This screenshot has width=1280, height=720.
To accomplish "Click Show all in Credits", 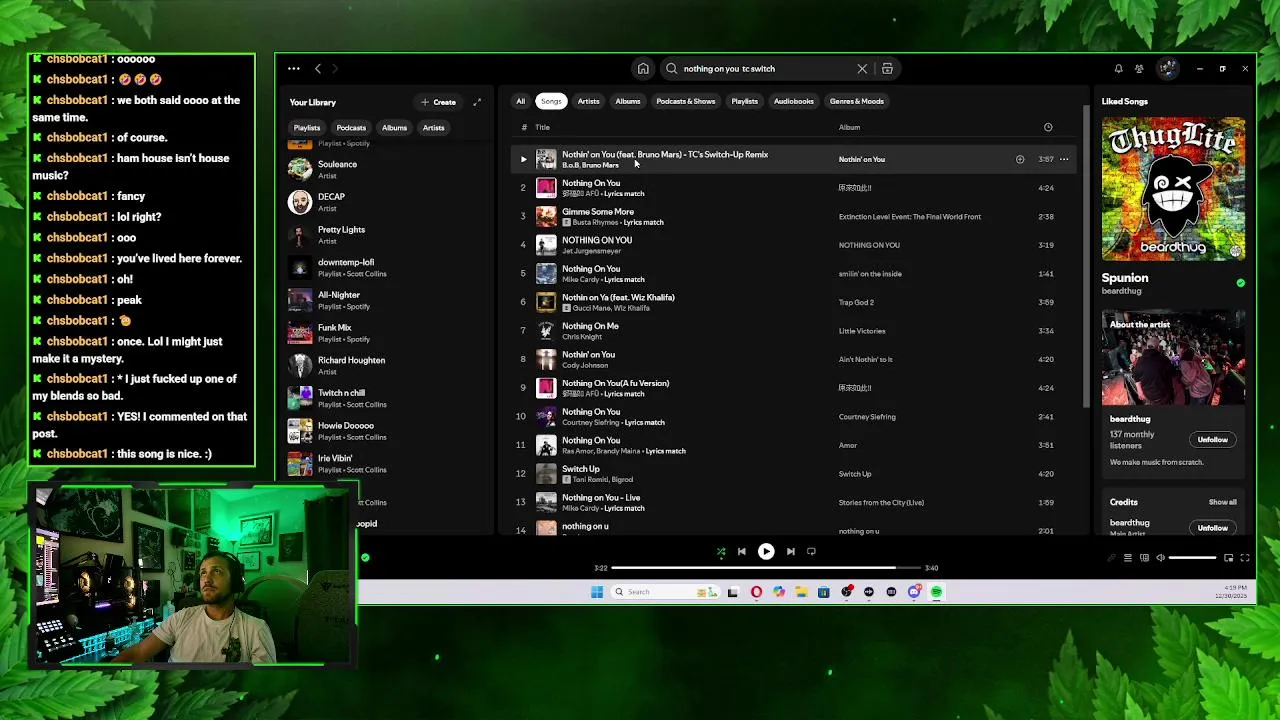I will tap(1222, 502).
